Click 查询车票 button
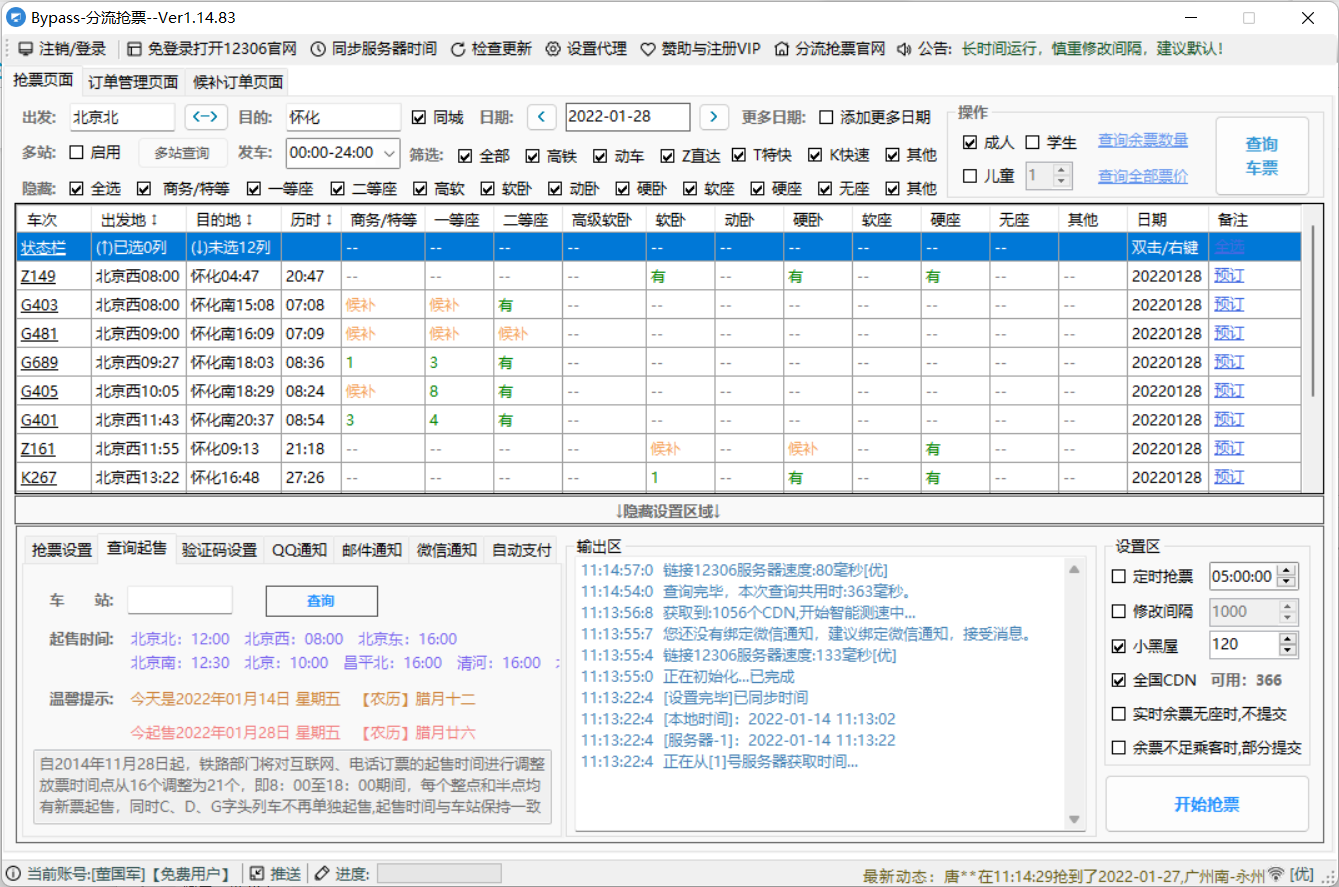Image resolution: width=1339 pixels, height=887 pixels. pos(1262,156)
